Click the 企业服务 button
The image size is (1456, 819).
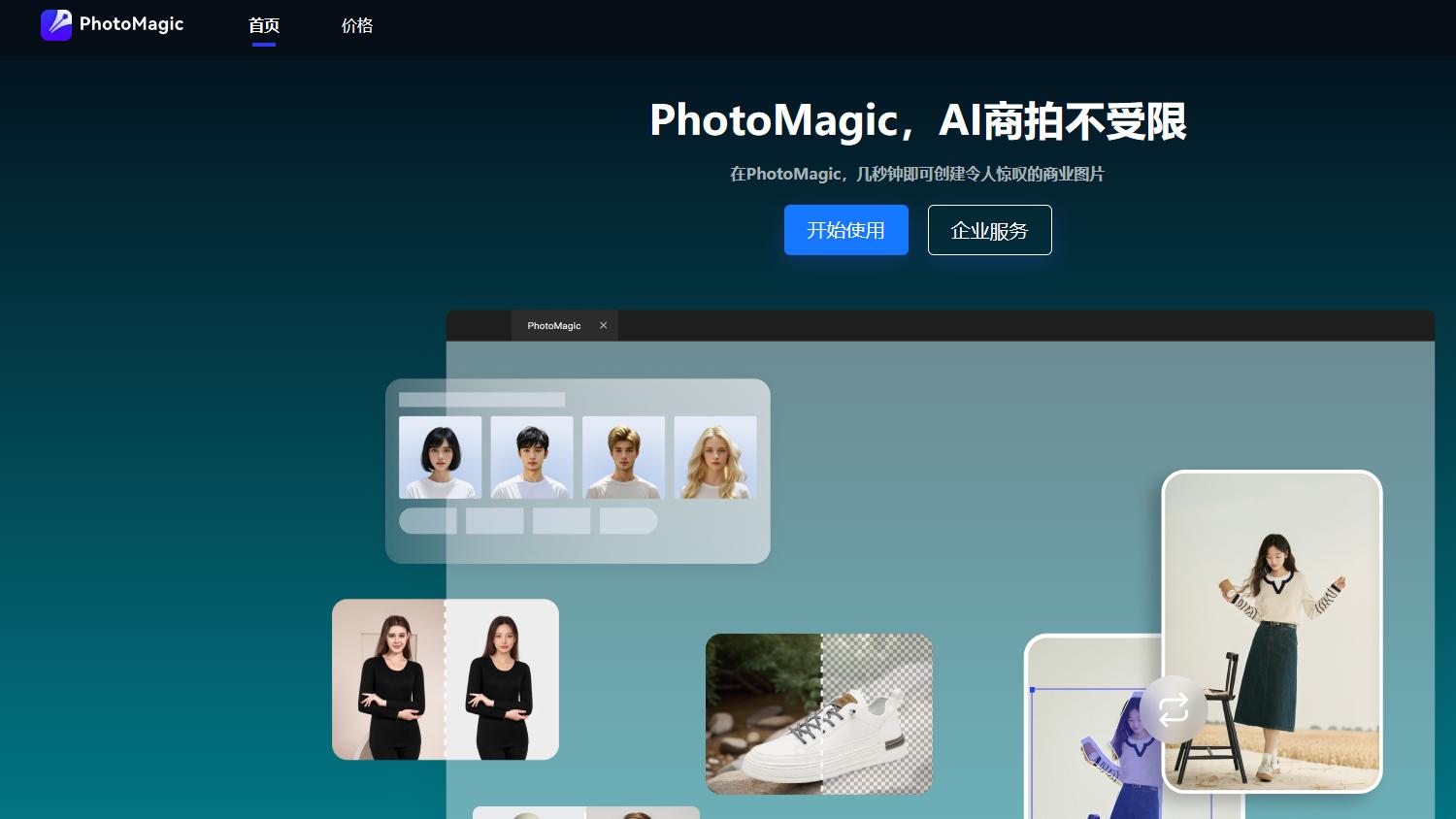point(989,230)
